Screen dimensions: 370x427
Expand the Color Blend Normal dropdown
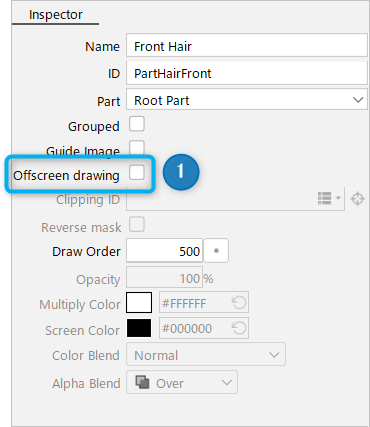click(206, 355)
